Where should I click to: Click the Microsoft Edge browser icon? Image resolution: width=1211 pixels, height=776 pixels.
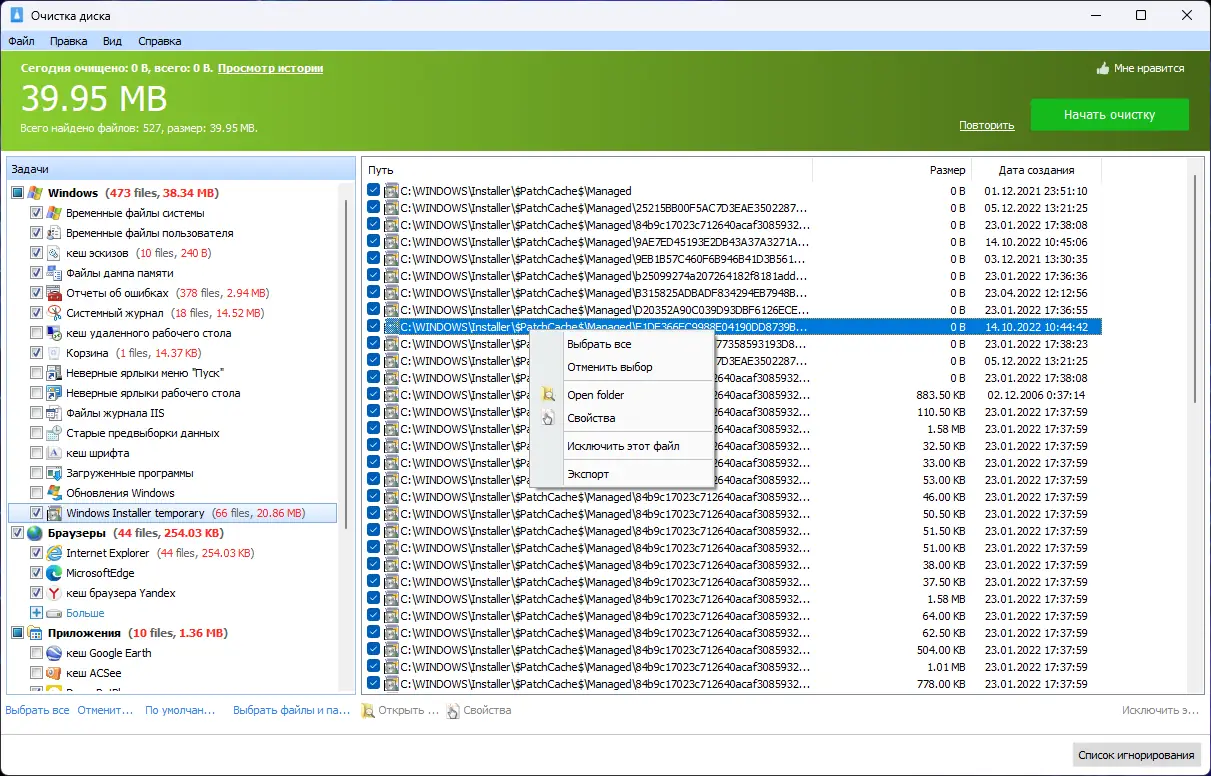[x=55, y=573]
